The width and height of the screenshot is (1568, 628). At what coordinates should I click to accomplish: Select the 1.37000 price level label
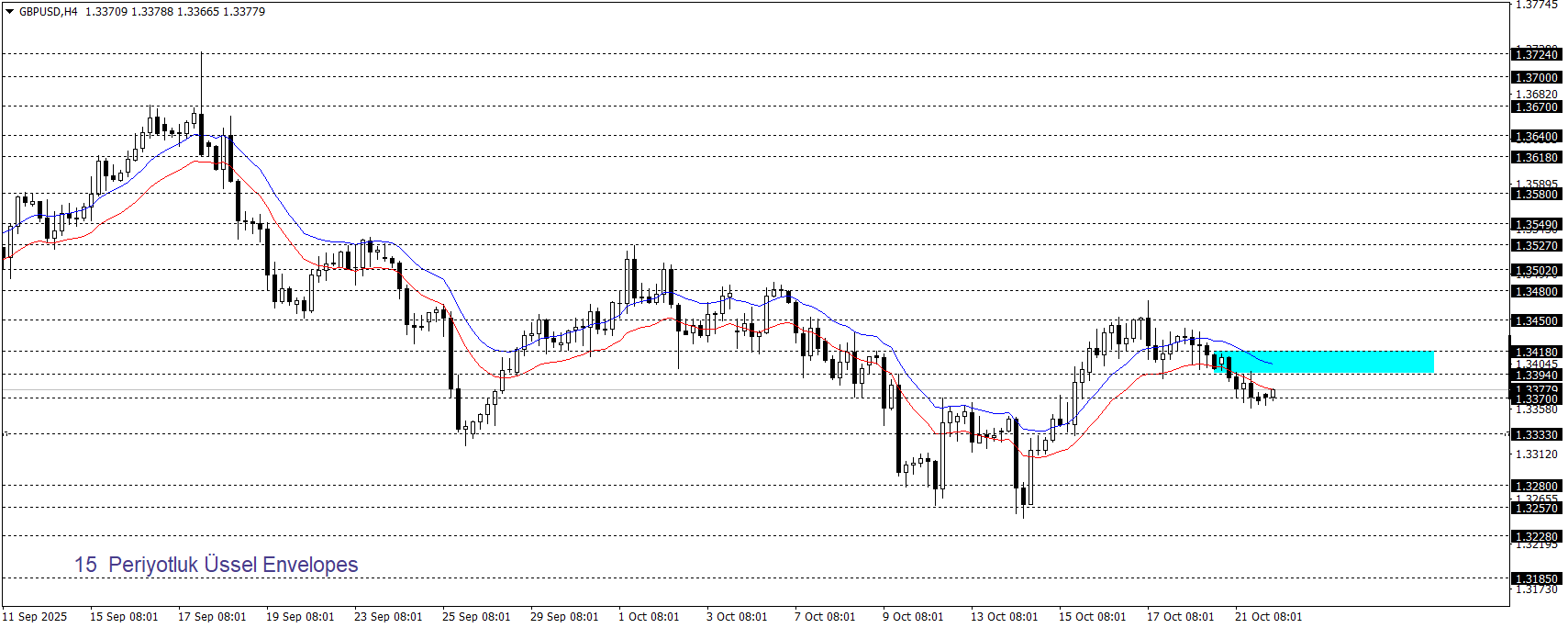click(x=1536, y=78)
